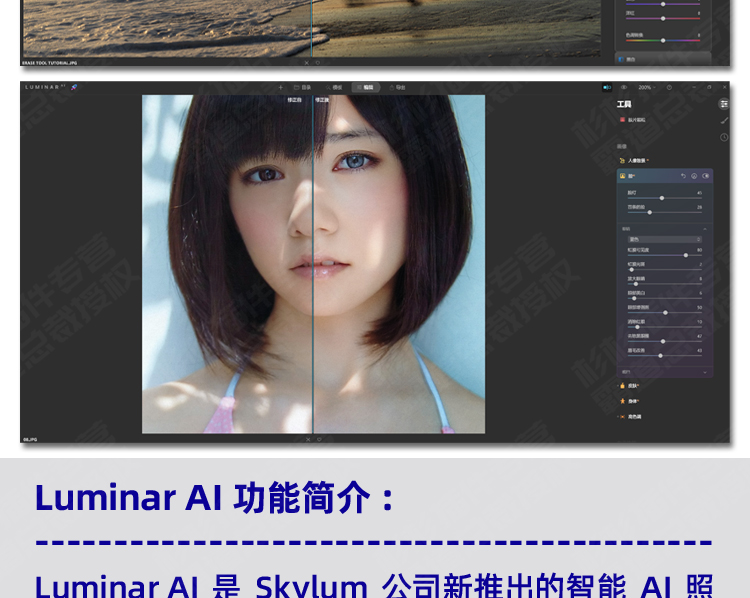Open the history clock sidebar icon
Image resolution: width=750 pixels, height=598 pixels.
[724, 137]
